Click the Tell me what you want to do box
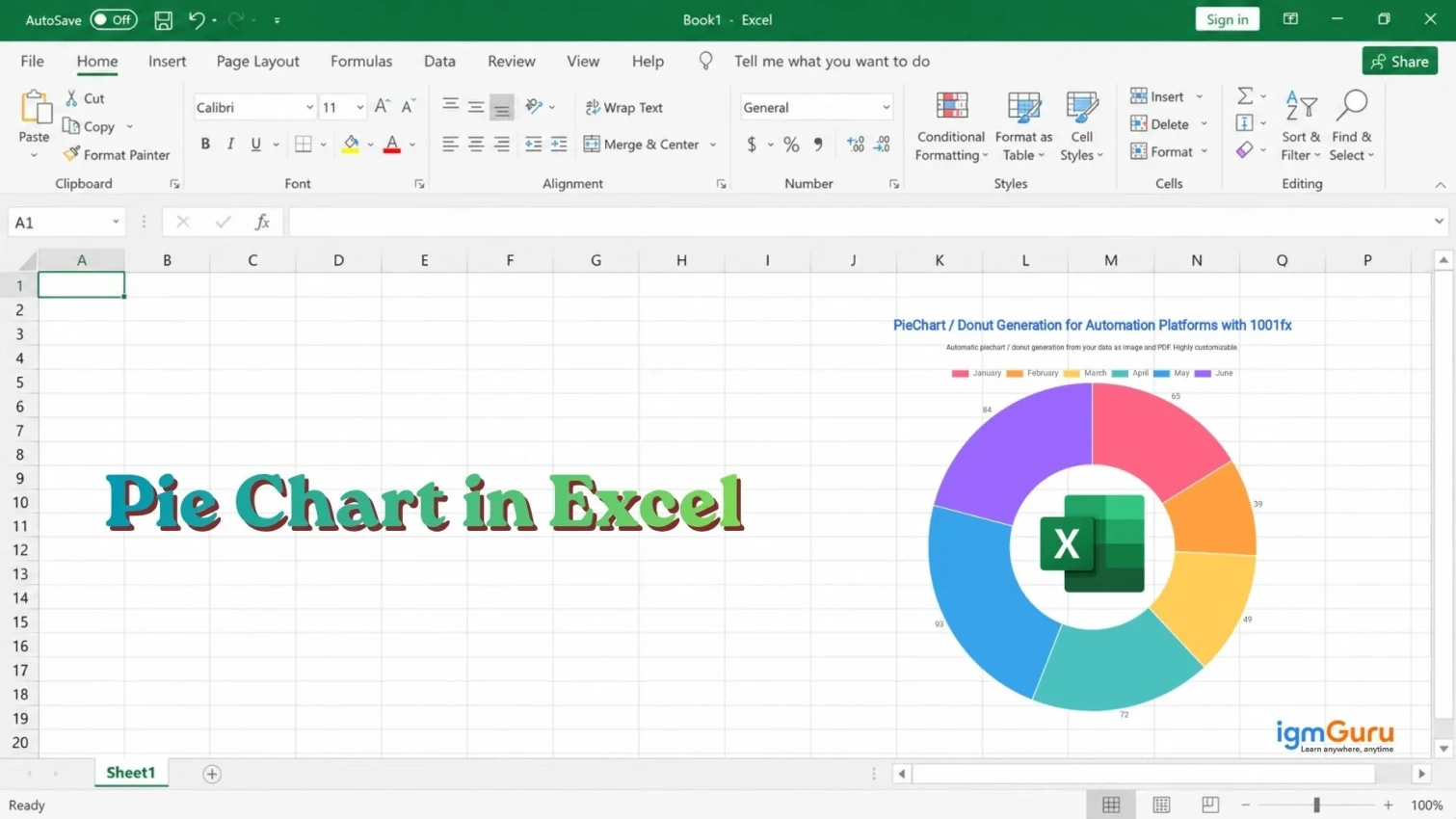1456x819 pixels. coord(832,61)
